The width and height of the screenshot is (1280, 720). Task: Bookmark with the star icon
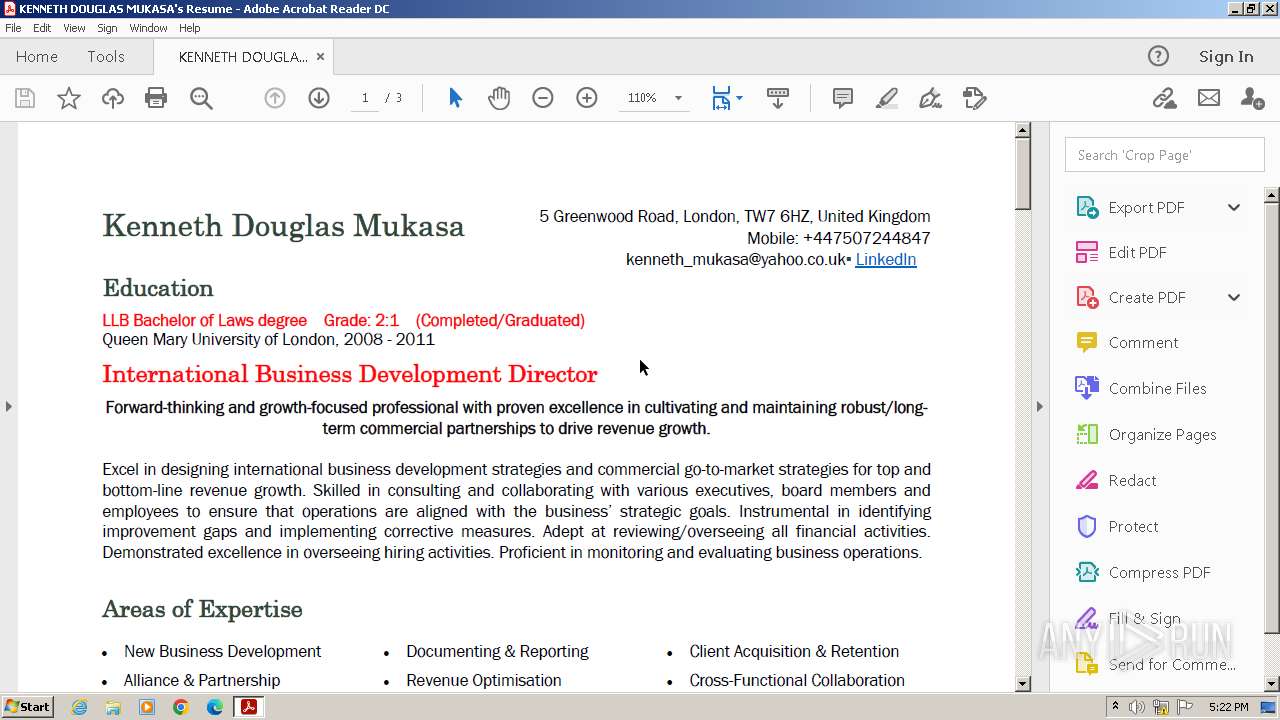[x=69, y=98]
